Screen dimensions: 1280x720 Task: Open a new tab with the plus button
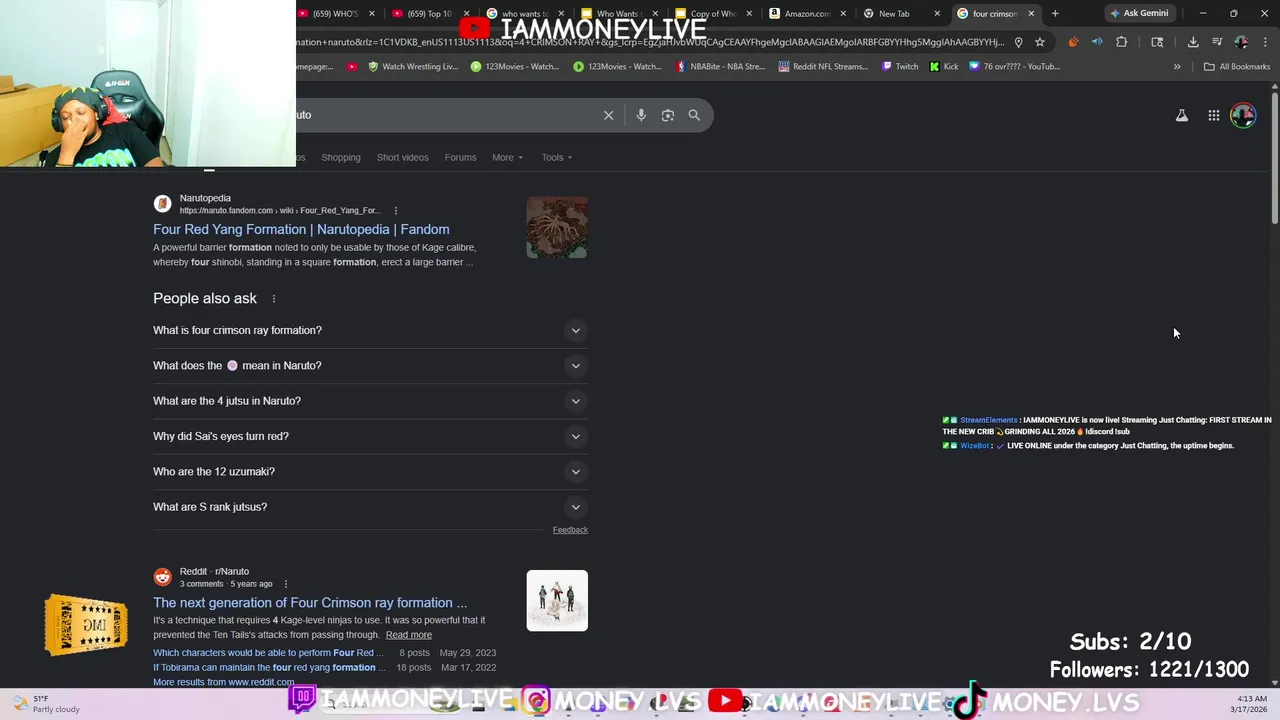coord(1055,14)
